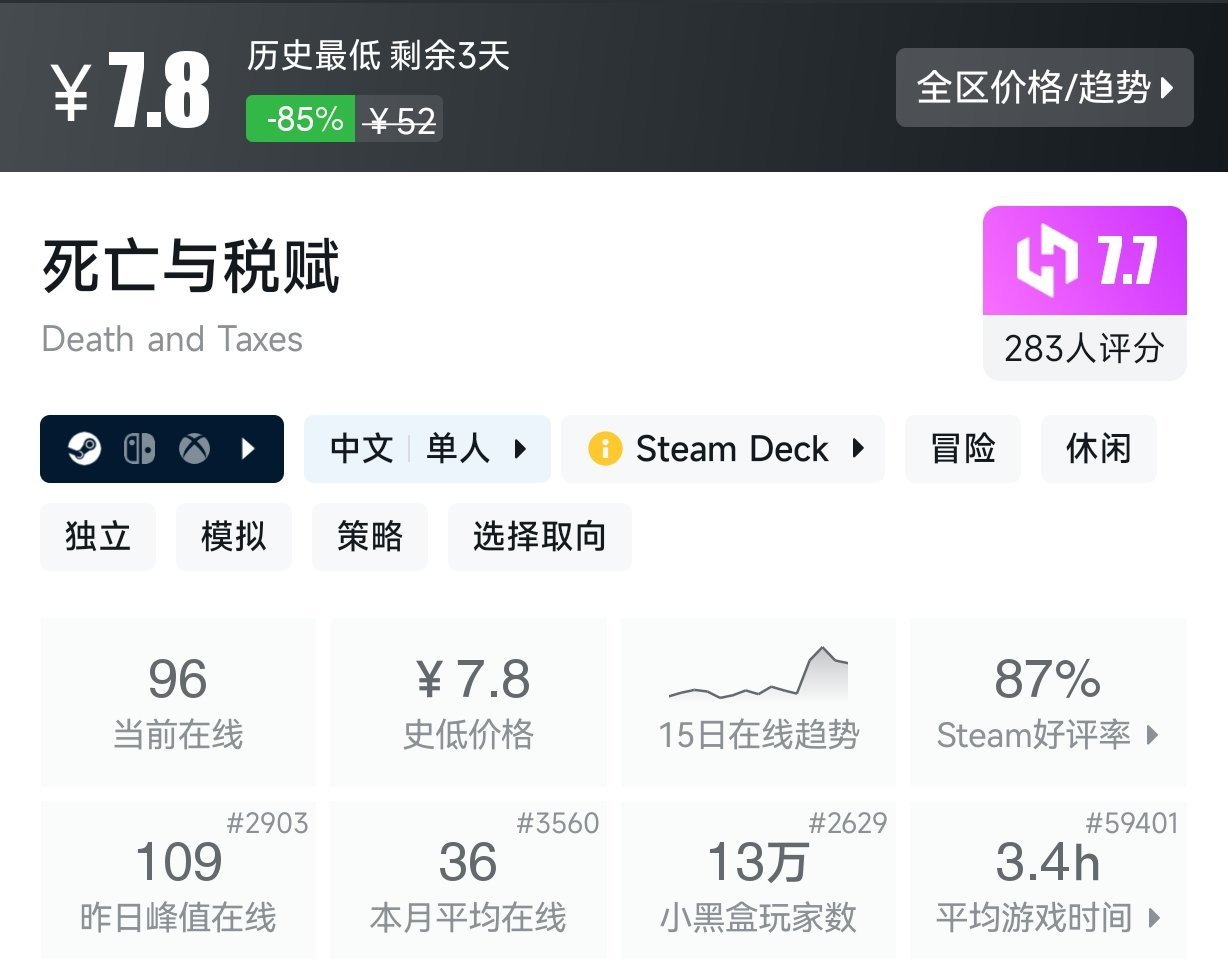View the 283人评分 user ratings
The width and height of the screenshot is (1228, 959).
[1084, 346]
